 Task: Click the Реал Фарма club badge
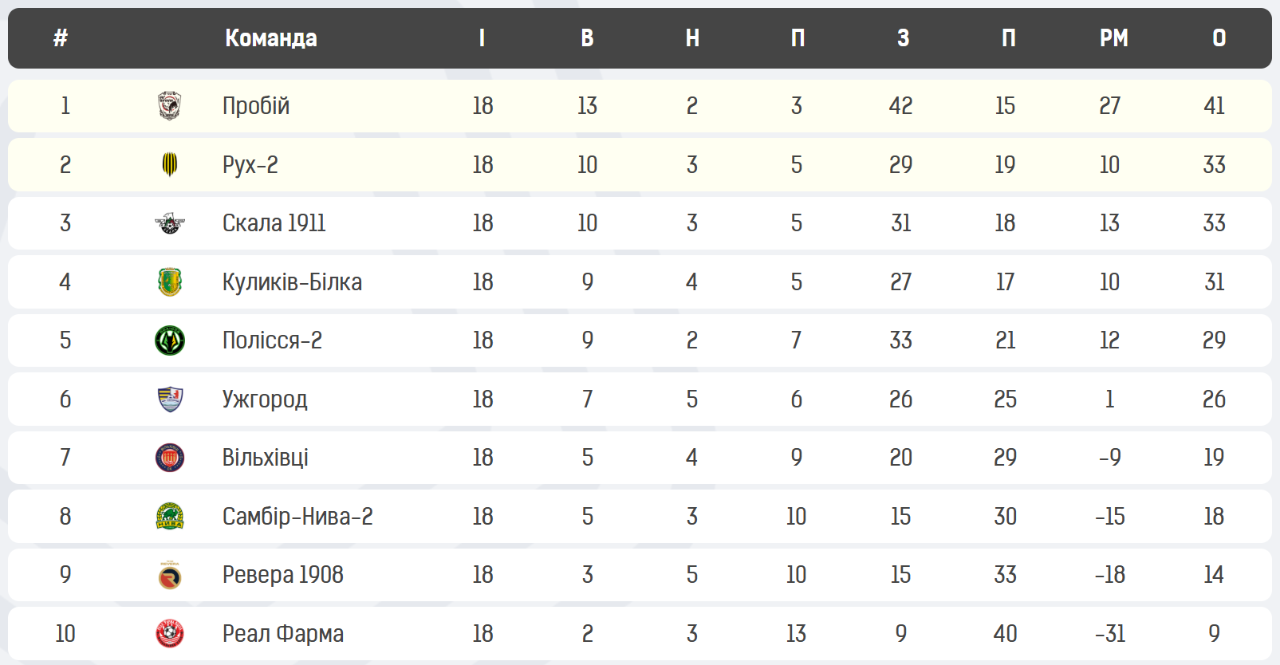pos(170,634)
